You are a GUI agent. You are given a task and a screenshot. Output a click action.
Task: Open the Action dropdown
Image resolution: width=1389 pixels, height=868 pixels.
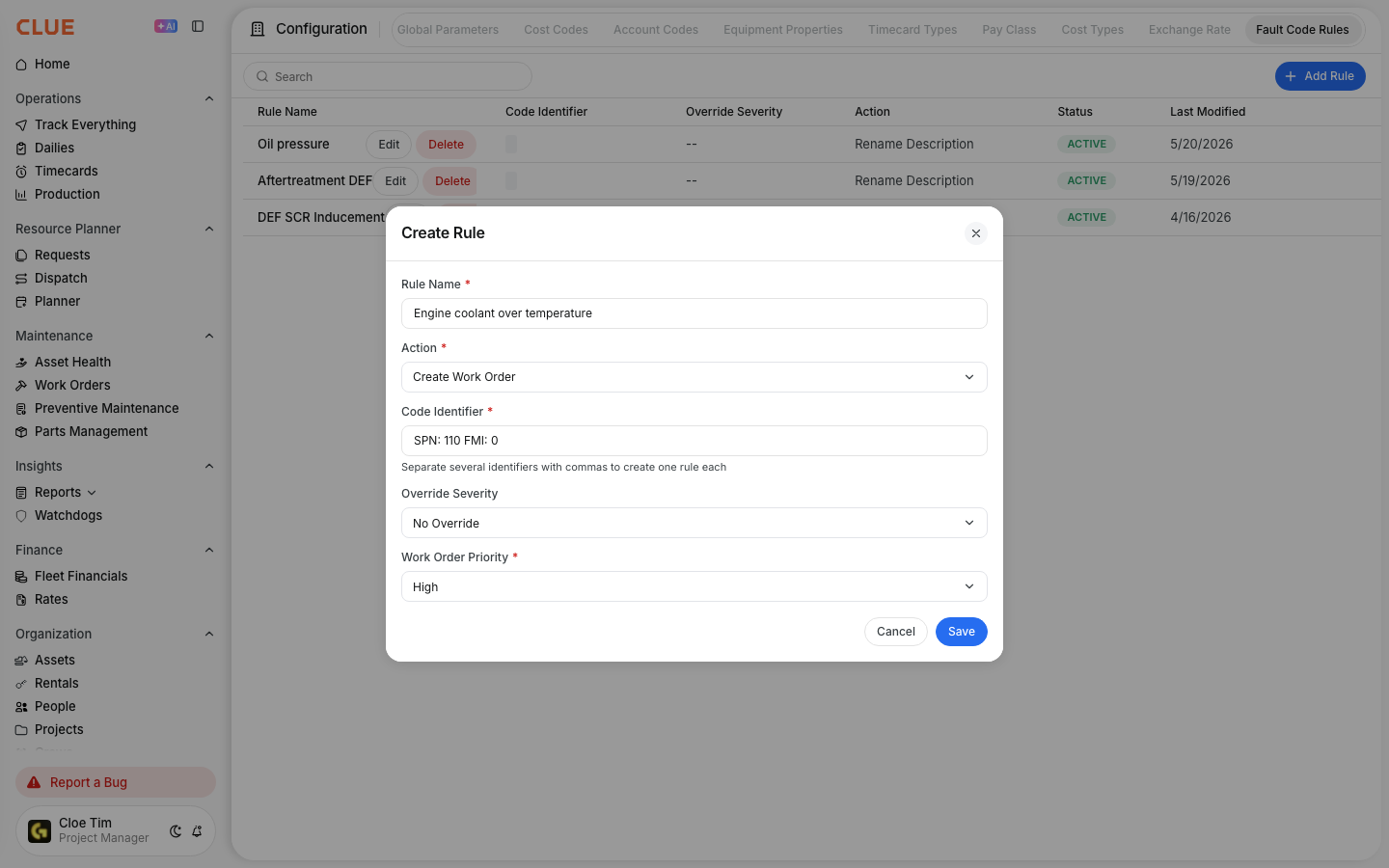pos(694,377)
